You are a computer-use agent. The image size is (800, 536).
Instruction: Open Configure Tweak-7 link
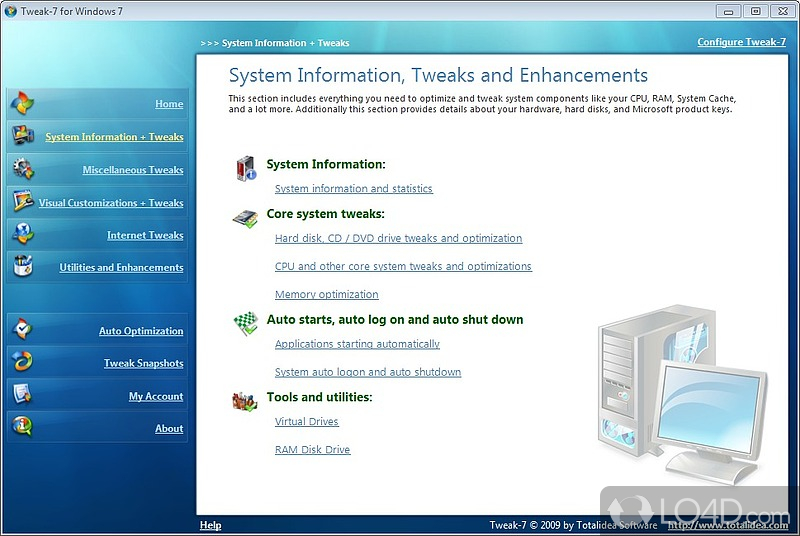pos(741,42)
